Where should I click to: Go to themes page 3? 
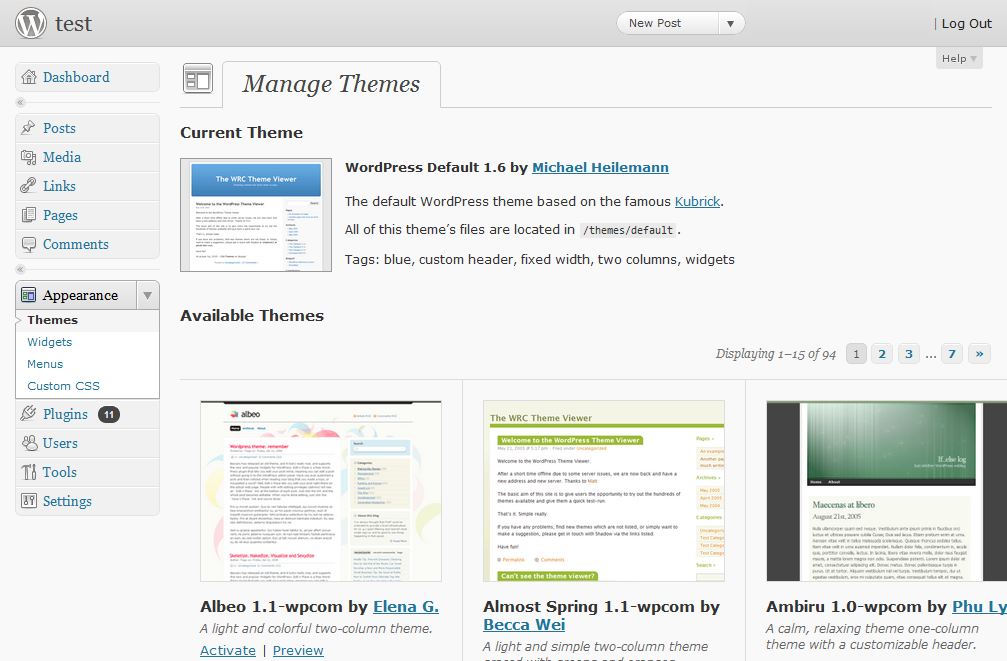pos(909,354)
